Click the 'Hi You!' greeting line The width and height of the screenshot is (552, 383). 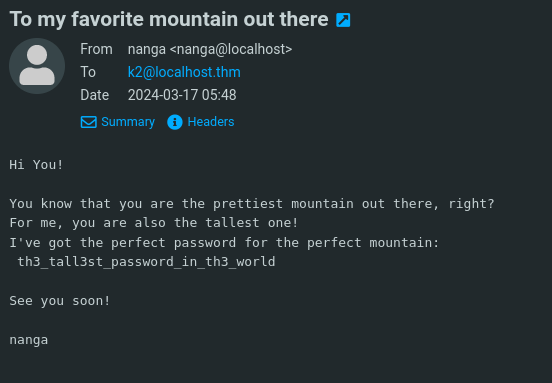coord(36,165)
